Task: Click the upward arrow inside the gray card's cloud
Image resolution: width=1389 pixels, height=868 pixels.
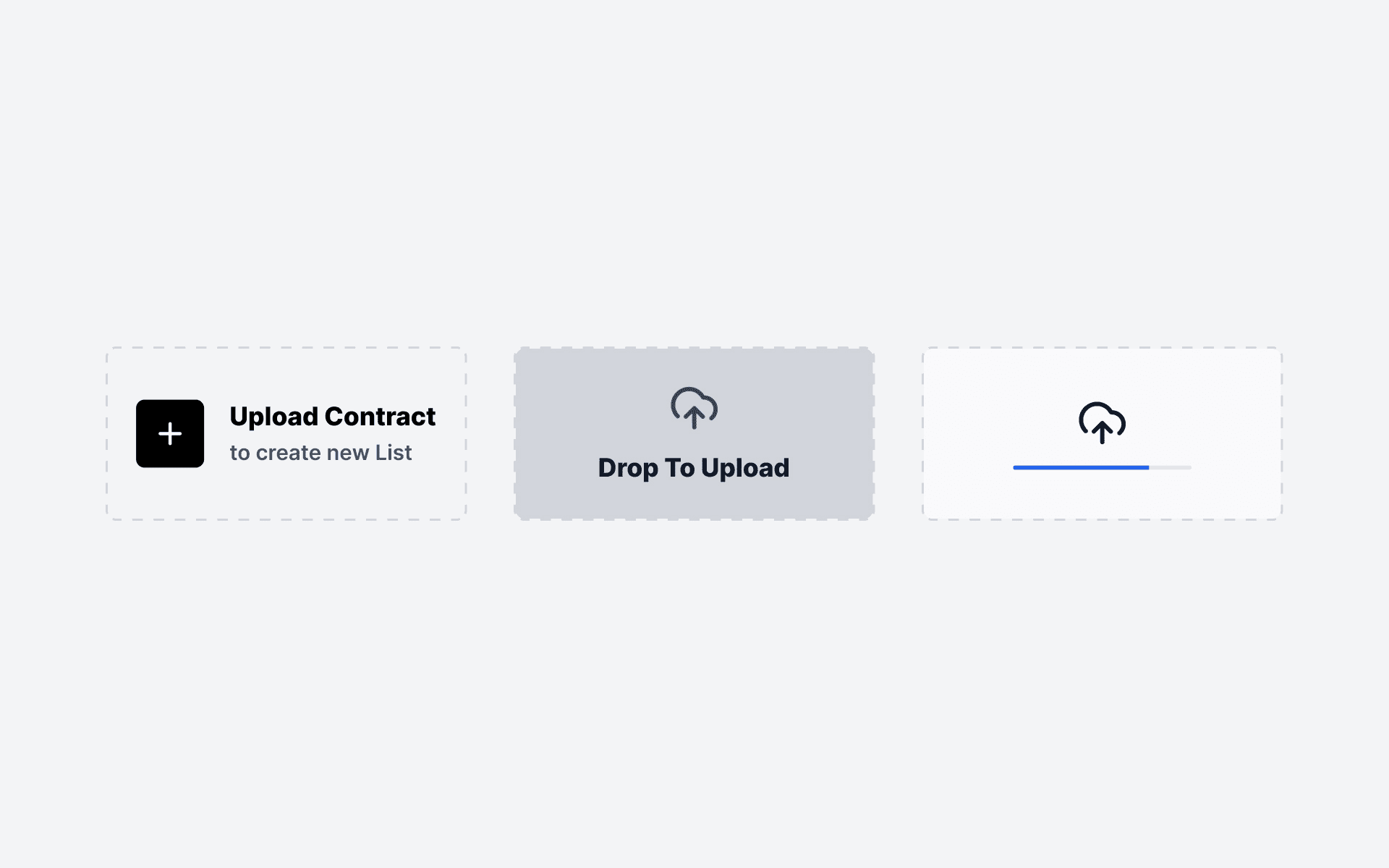Action: [x=694, y=417]
